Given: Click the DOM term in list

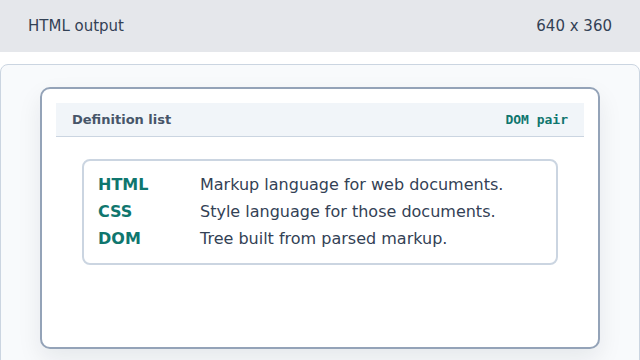Looking at the screenshot, I should click(119, 238).
